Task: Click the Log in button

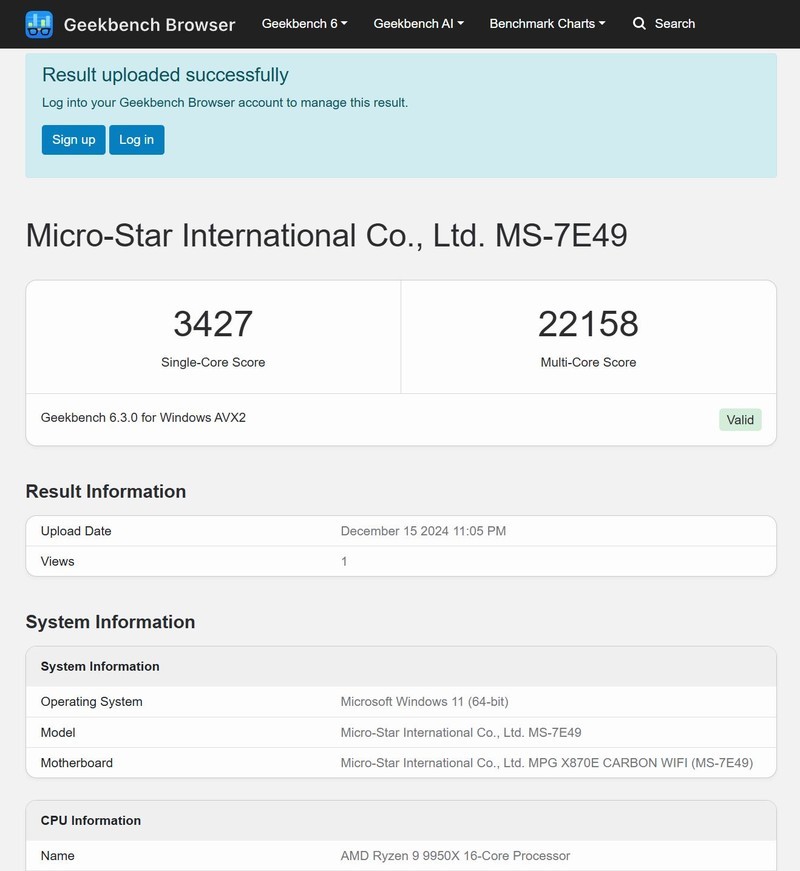Action: pyautogui.click(x=137, y=140)
